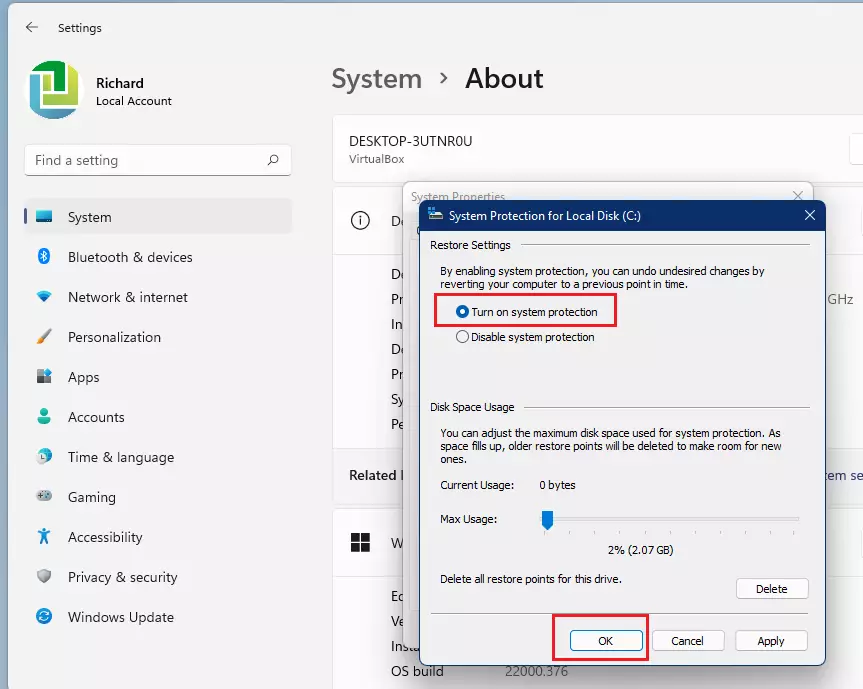
Task: Confirm with the OK button
Action: click(x=606, y=641)
